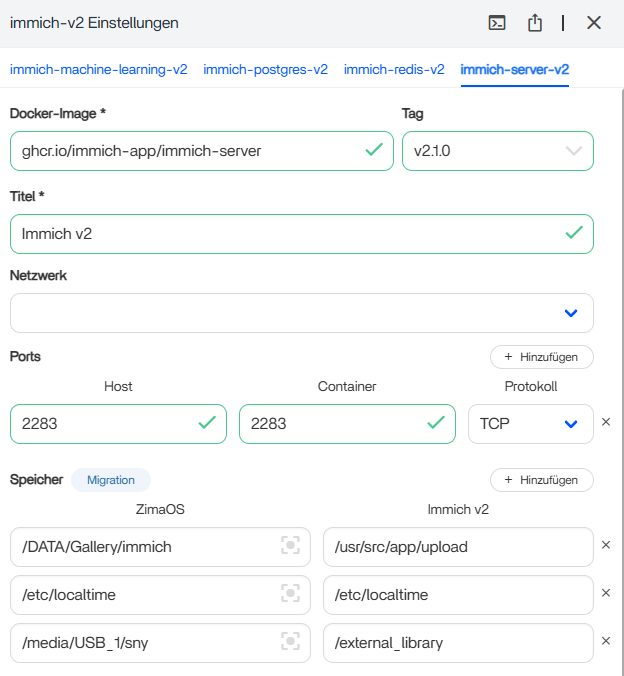This screenshot has height=676, width=624.
Task: Select the immich-redis-v2 tab
Action: tap(394, 70)
